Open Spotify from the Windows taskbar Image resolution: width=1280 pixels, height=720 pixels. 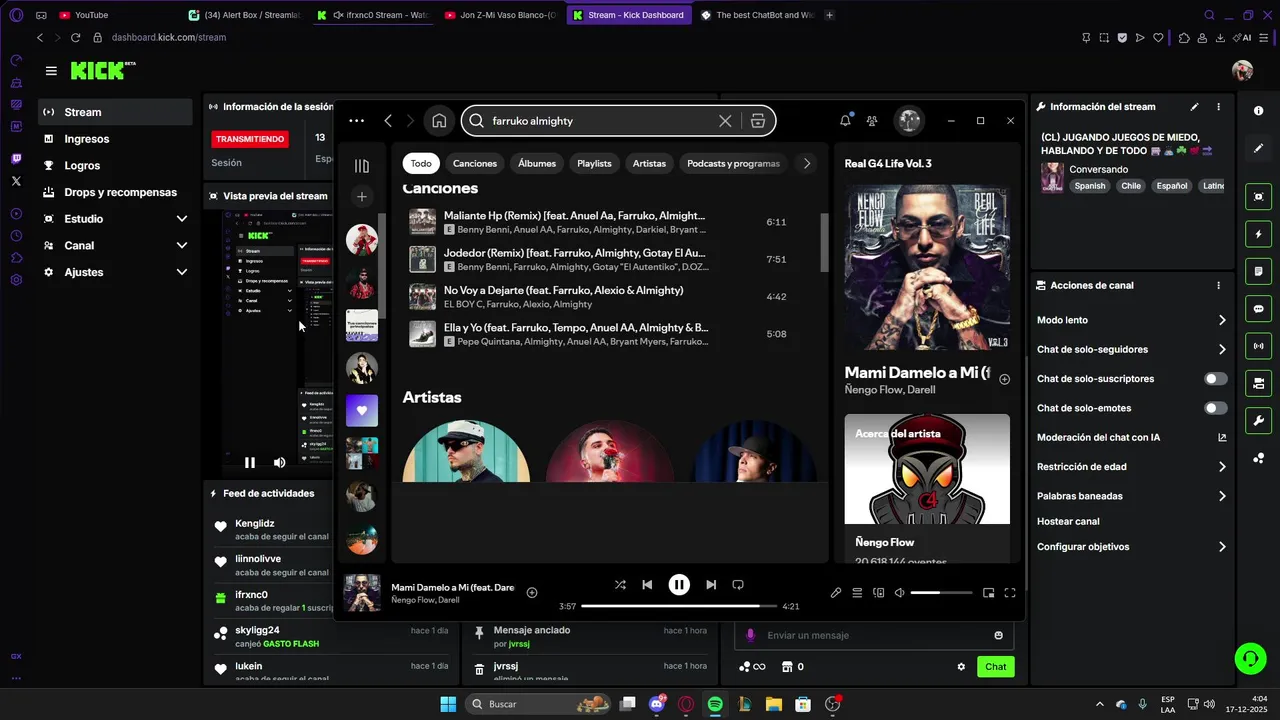point(715,704)
